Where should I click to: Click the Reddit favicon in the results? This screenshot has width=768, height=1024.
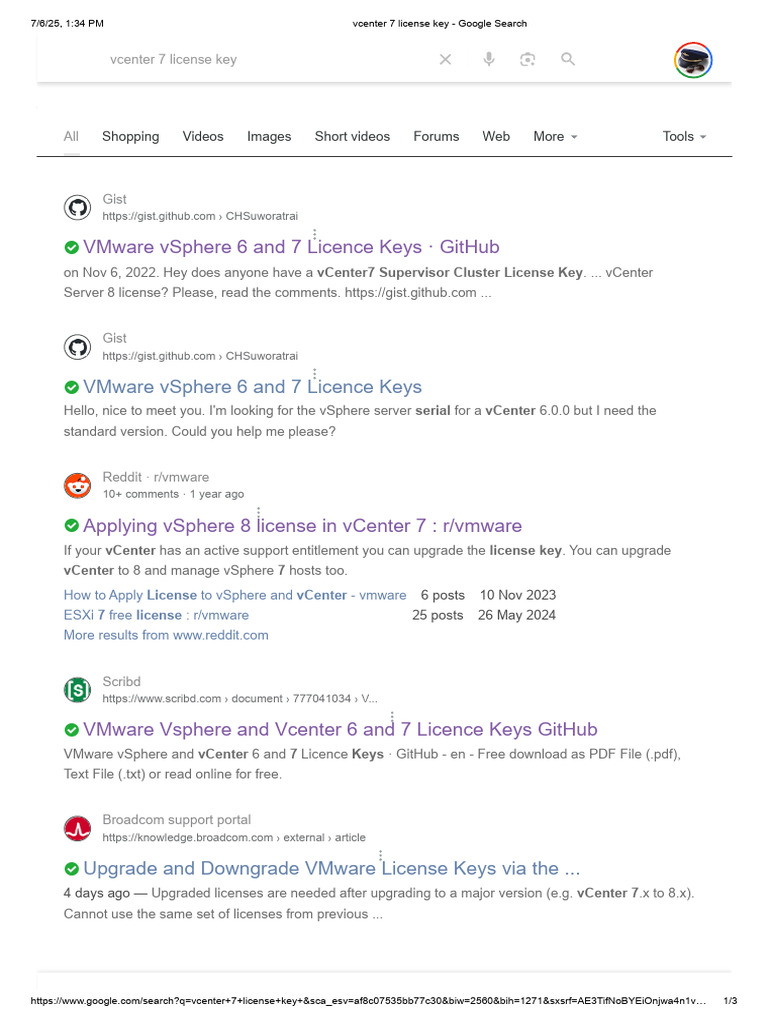click(x=77, y=486)
